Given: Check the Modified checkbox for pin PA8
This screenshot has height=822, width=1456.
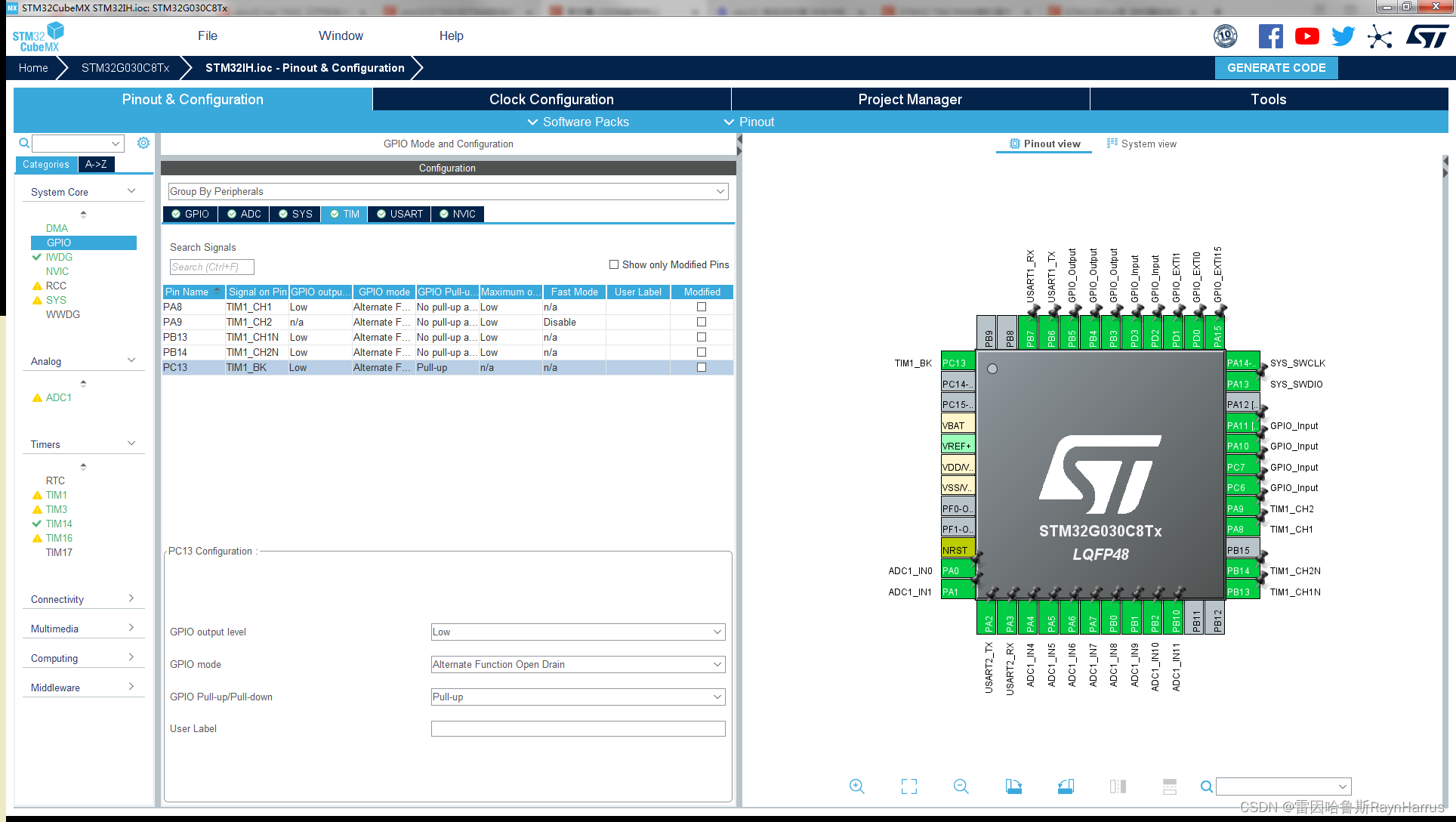Looking at the screenshot, I should coord(701,307).
